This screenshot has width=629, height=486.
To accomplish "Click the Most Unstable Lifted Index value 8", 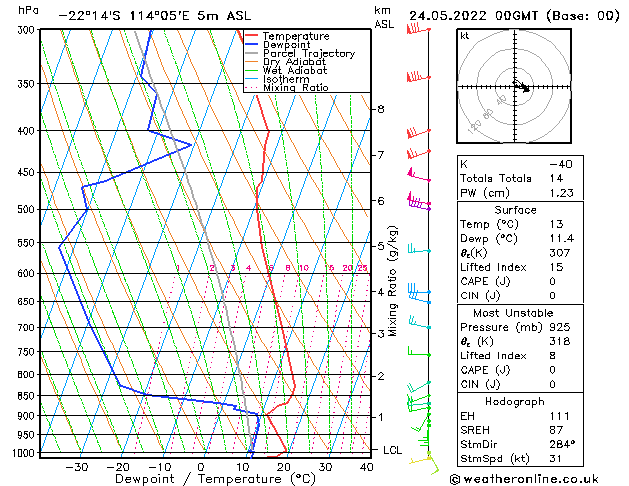I will [x=552, y=356].
